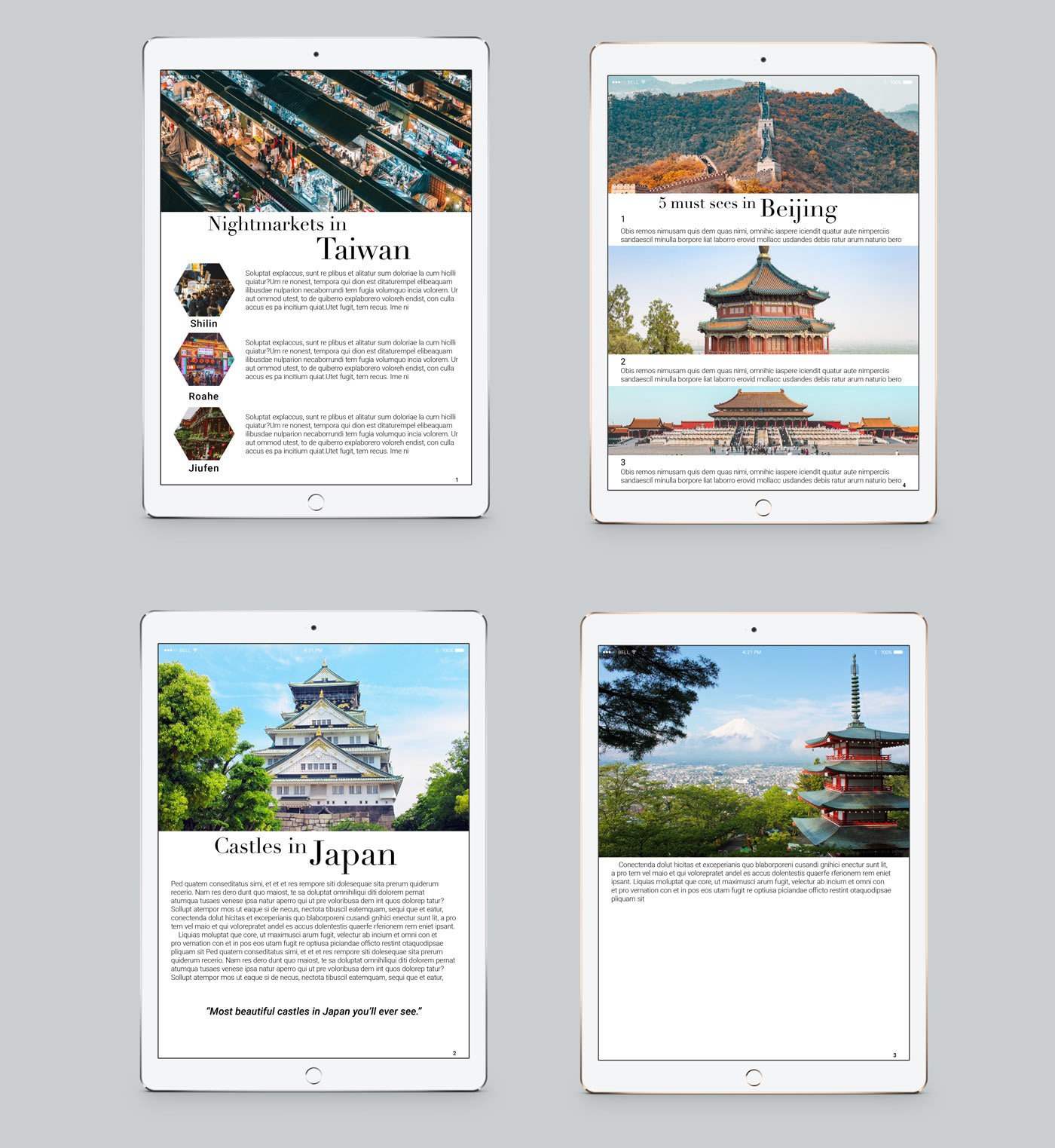
Task: Select the Mount Fuji and pagoda photo
Action: coord(754,751)
